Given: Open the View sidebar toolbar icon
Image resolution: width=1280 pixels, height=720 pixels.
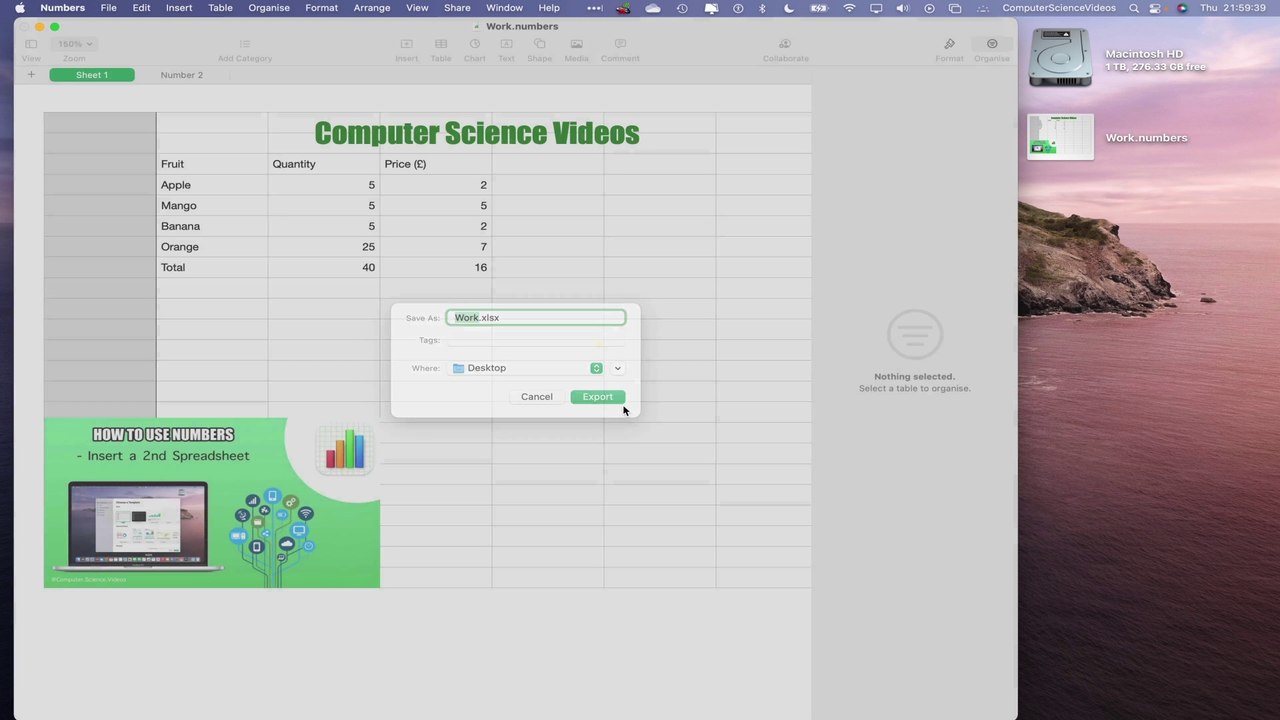Looking at the screenshot, I should (x=31, y=44).
